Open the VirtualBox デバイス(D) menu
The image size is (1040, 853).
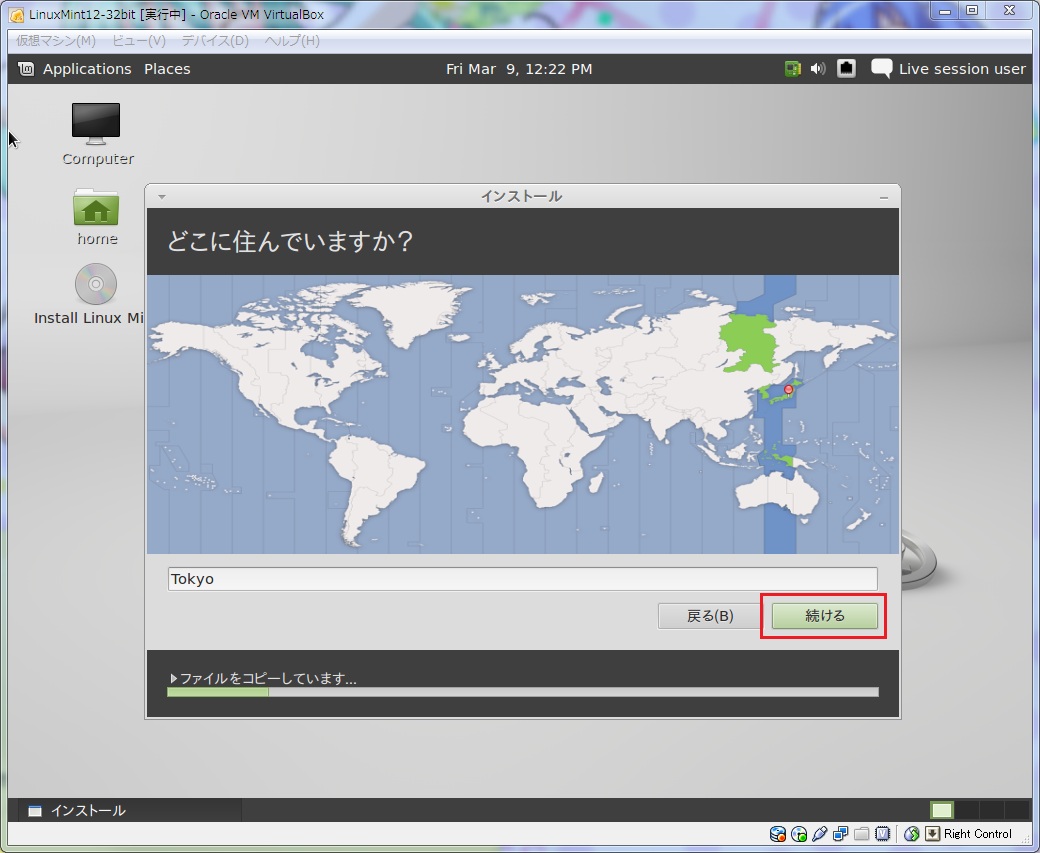(x=215, y=41)
